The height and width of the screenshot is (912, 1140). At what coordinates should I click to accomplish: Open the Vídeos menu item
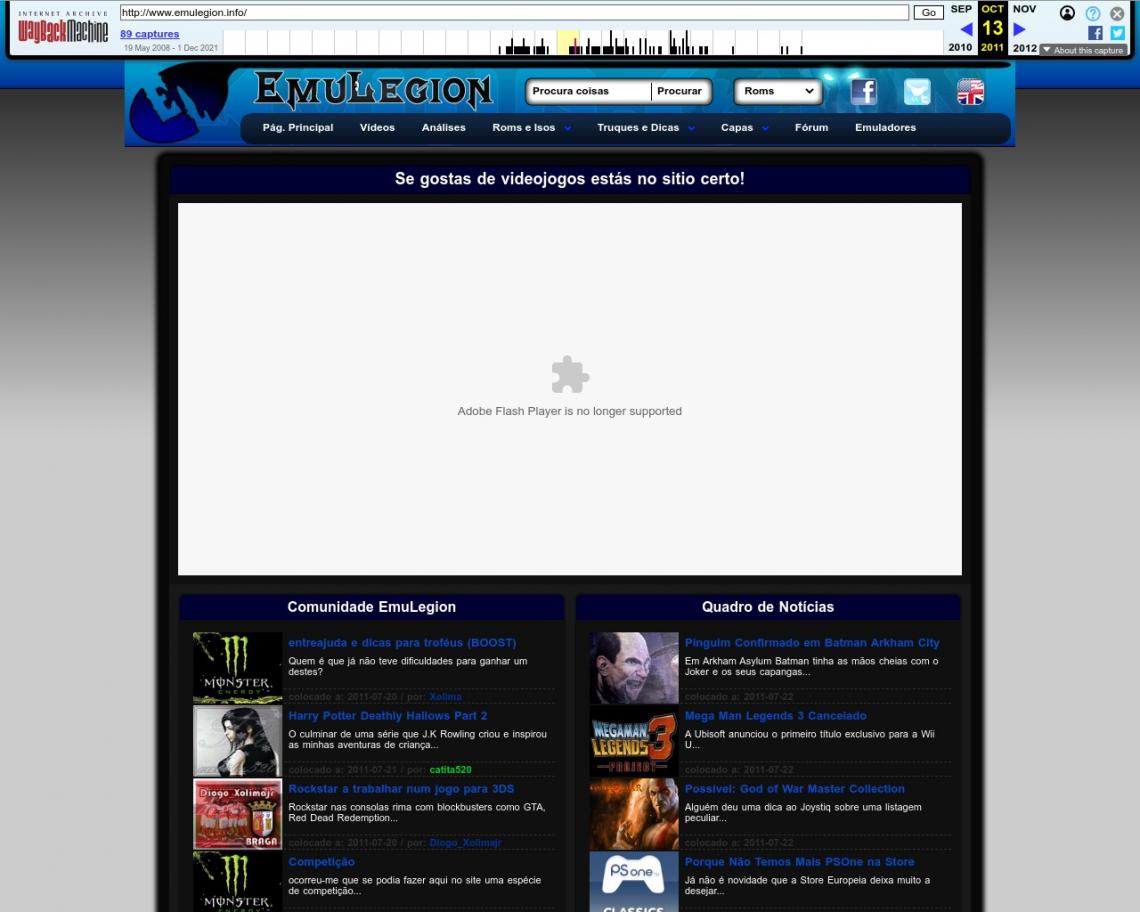coord(377,127)
